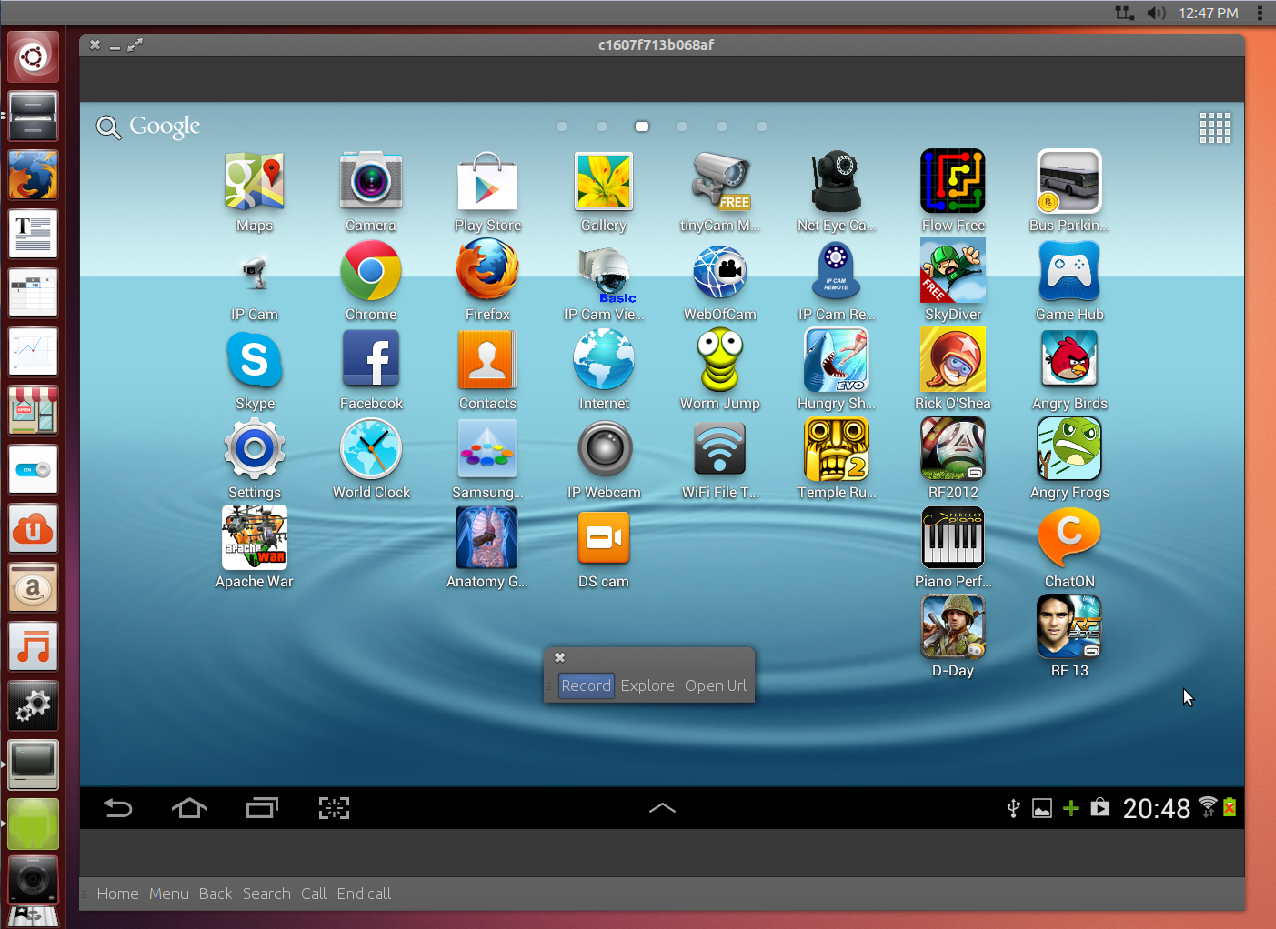Launch Angry Birds
The height and width of the screenshot is (929, 1276).
pyautogui.click(x=1068, y=360)
